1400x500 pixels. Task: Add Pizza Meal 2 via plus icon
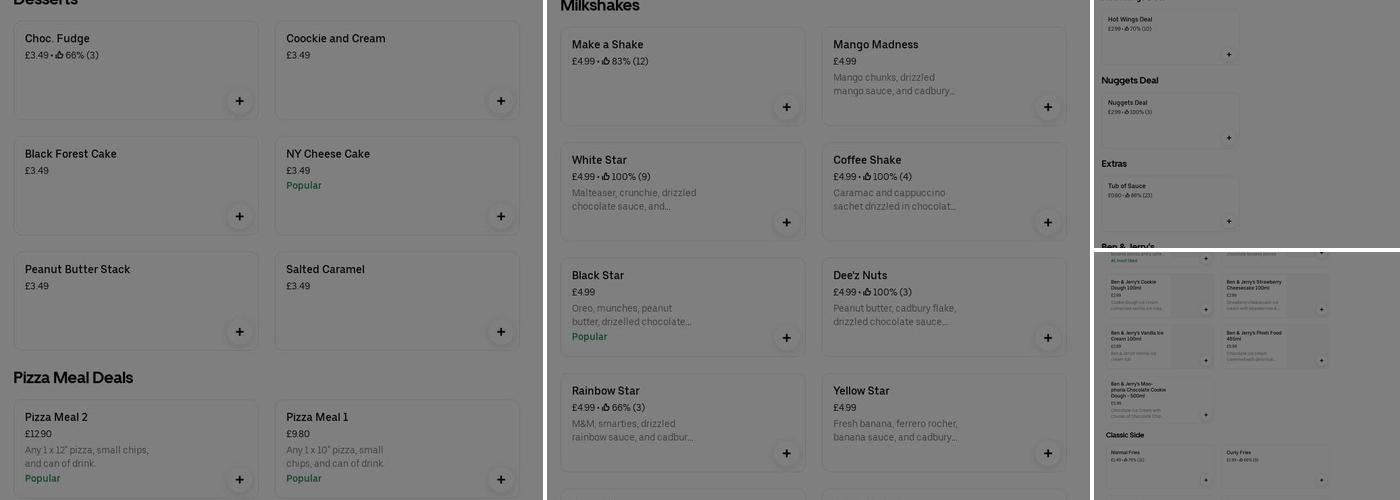point(239,480)
